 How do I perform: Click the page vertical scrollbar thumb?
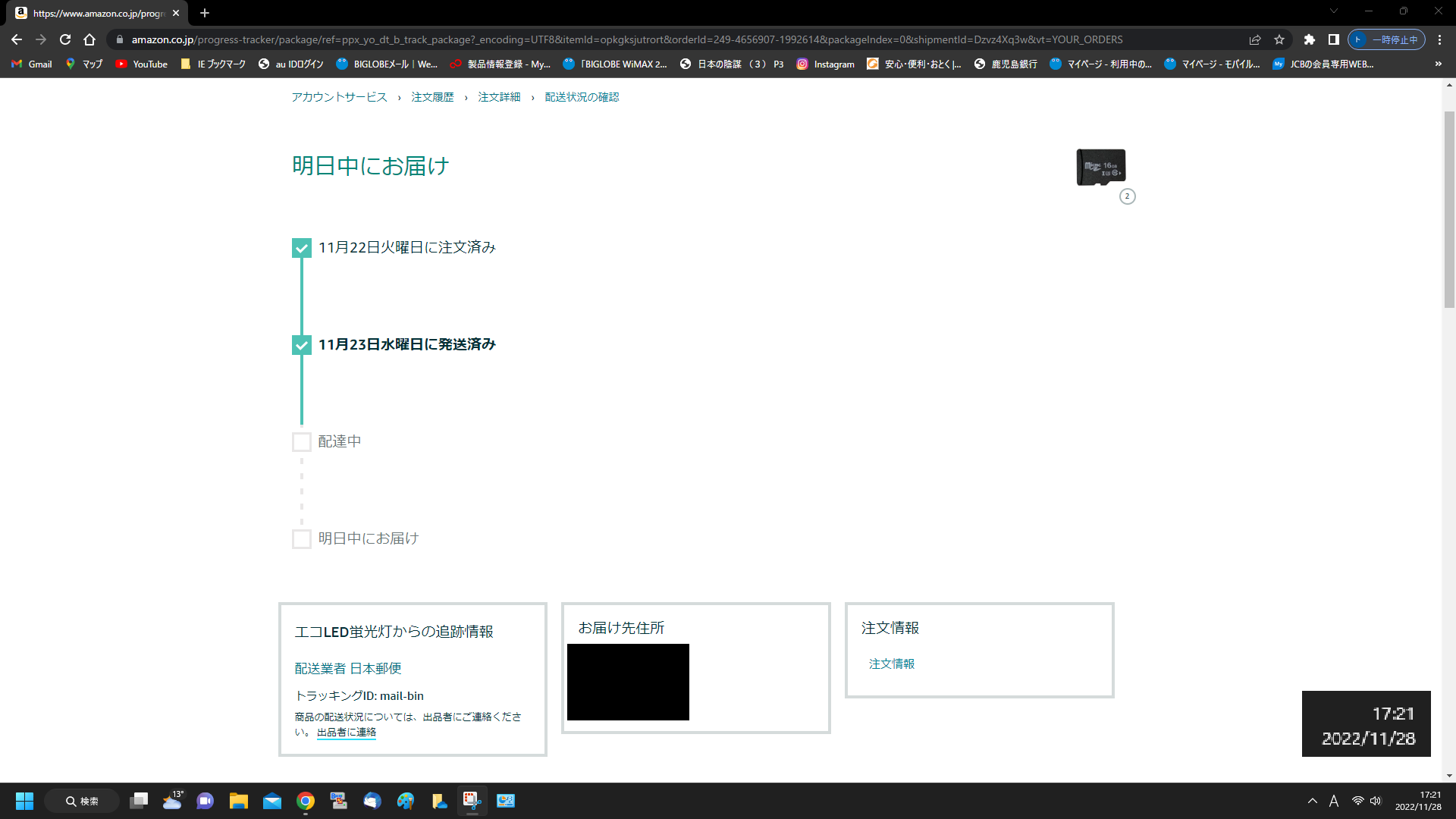point(1449,209)
